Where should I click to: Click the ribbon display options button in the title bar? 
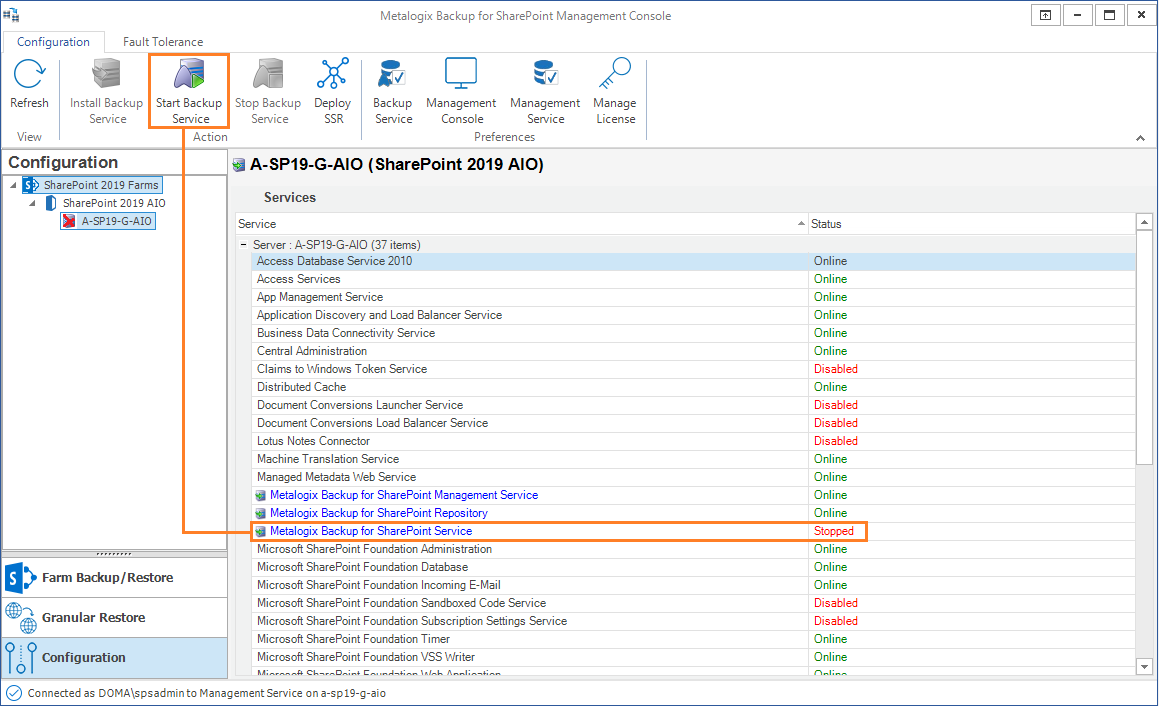1046,15
